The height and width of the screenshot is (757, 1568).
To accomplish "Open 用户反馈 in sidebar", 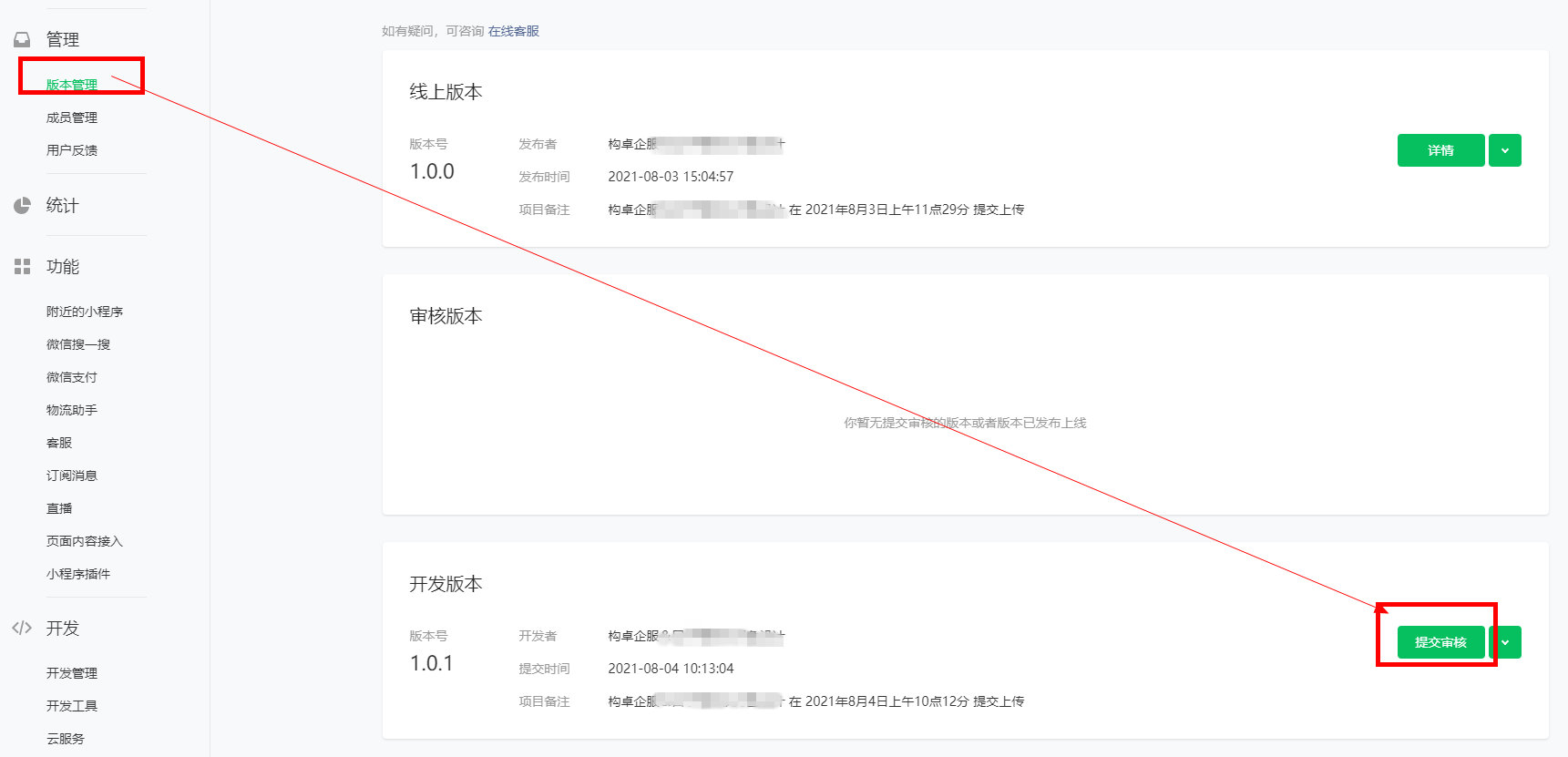I will [72, 150].
